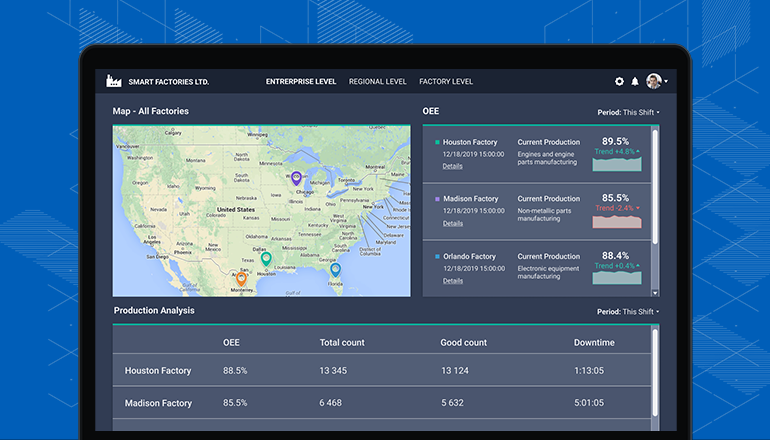This screenshot has width=770, height=440.
Task: Open Details link for Madison Factory
Action: click(x=453, y=223)
